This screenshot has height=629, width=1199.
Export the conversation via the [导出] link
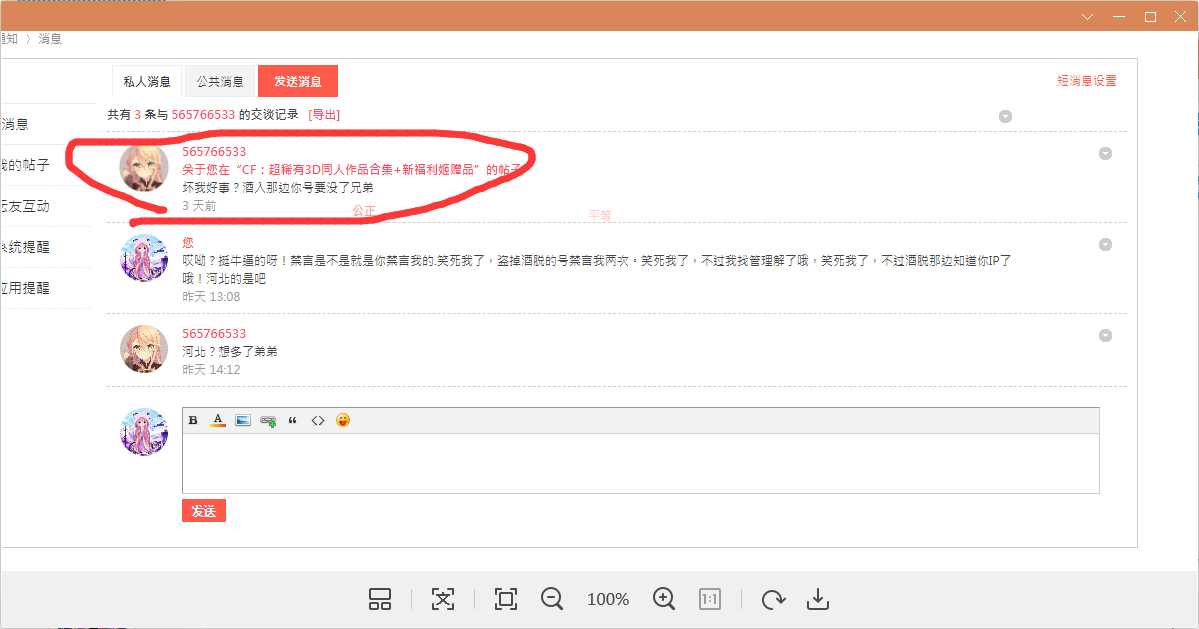point(324,115)
